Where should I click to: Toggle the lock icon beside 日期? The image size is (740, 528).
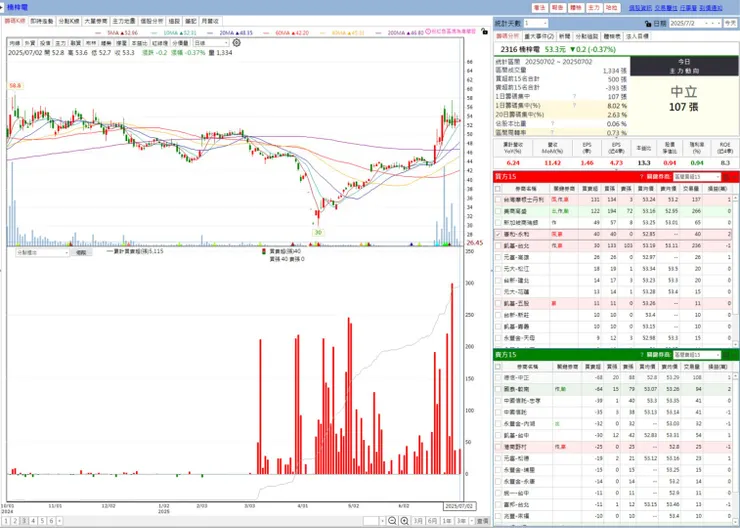coord(648,24)
